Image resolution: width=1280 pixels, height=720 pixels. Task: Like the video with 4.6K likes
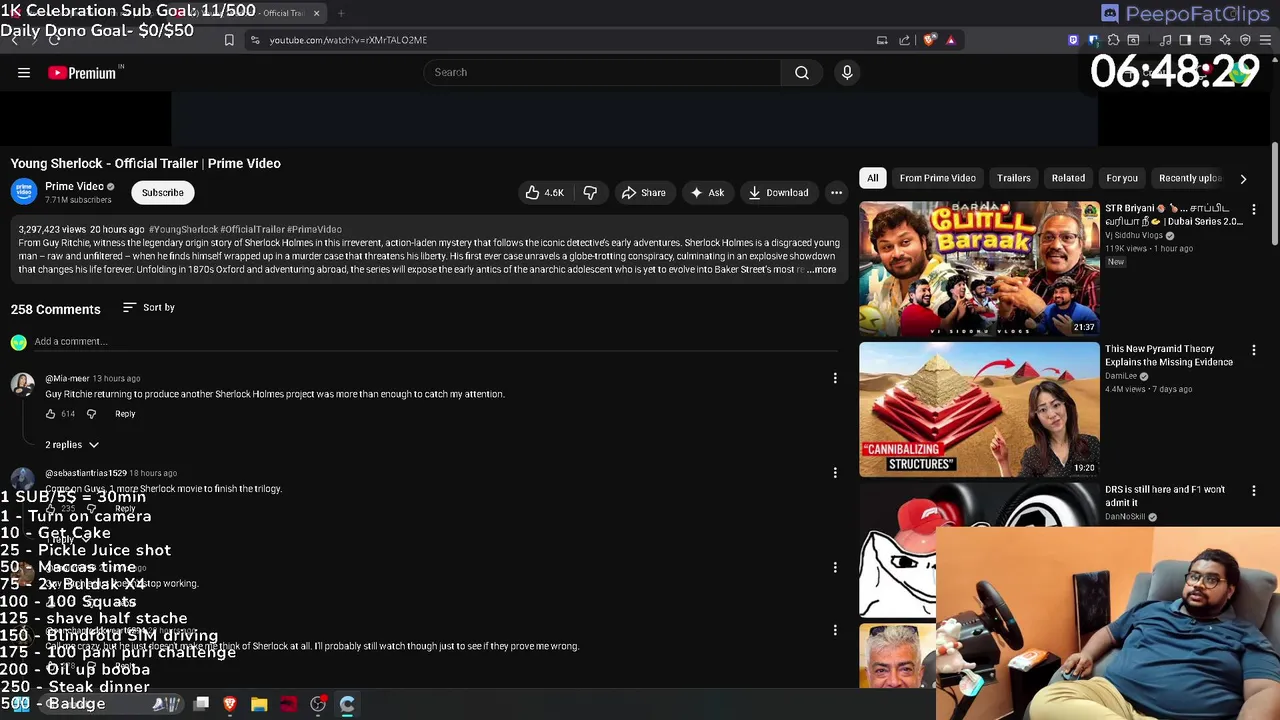(545, 192)
